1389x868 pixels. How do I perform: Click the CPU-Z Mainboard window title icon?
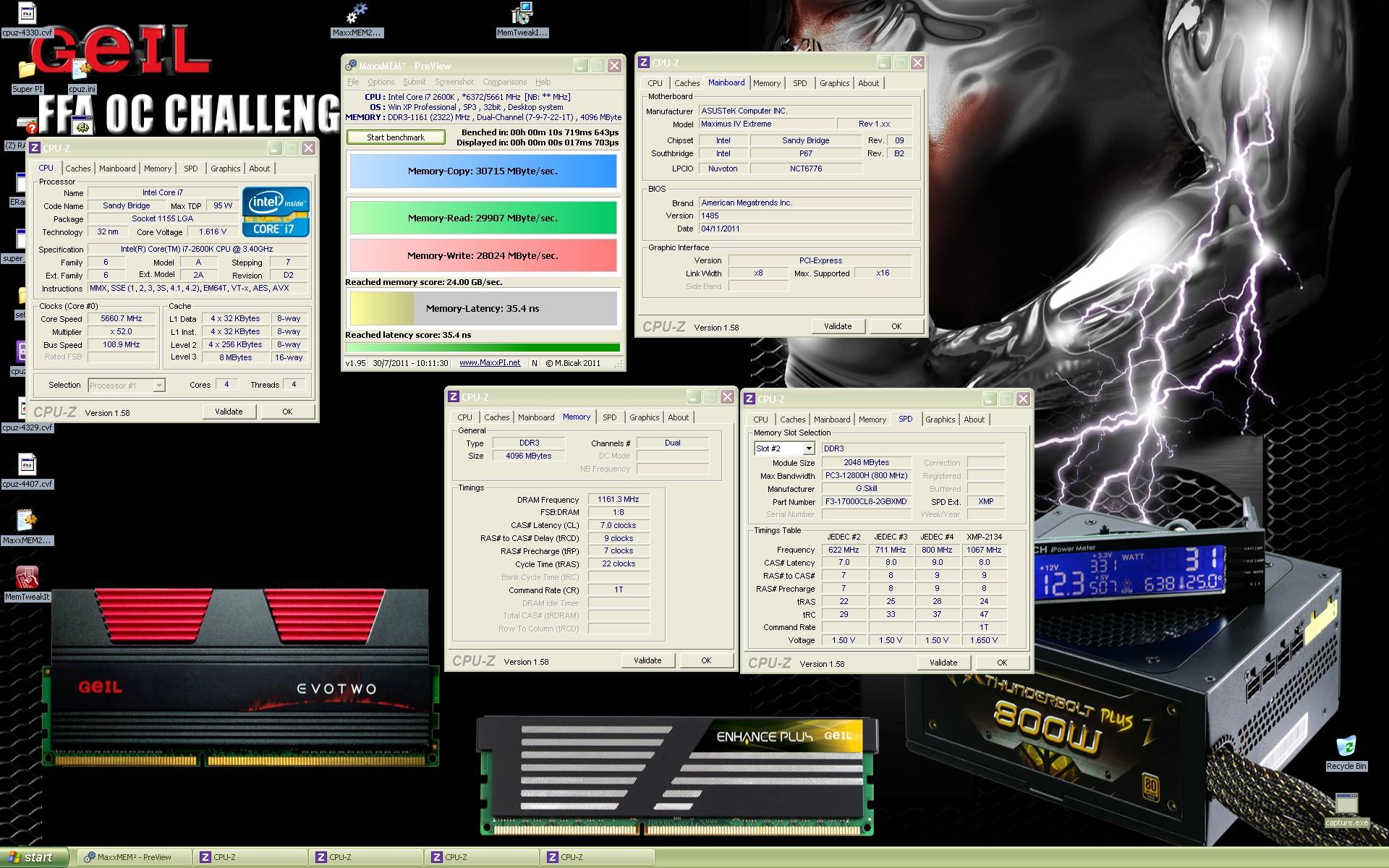click(x=644, y=63)
